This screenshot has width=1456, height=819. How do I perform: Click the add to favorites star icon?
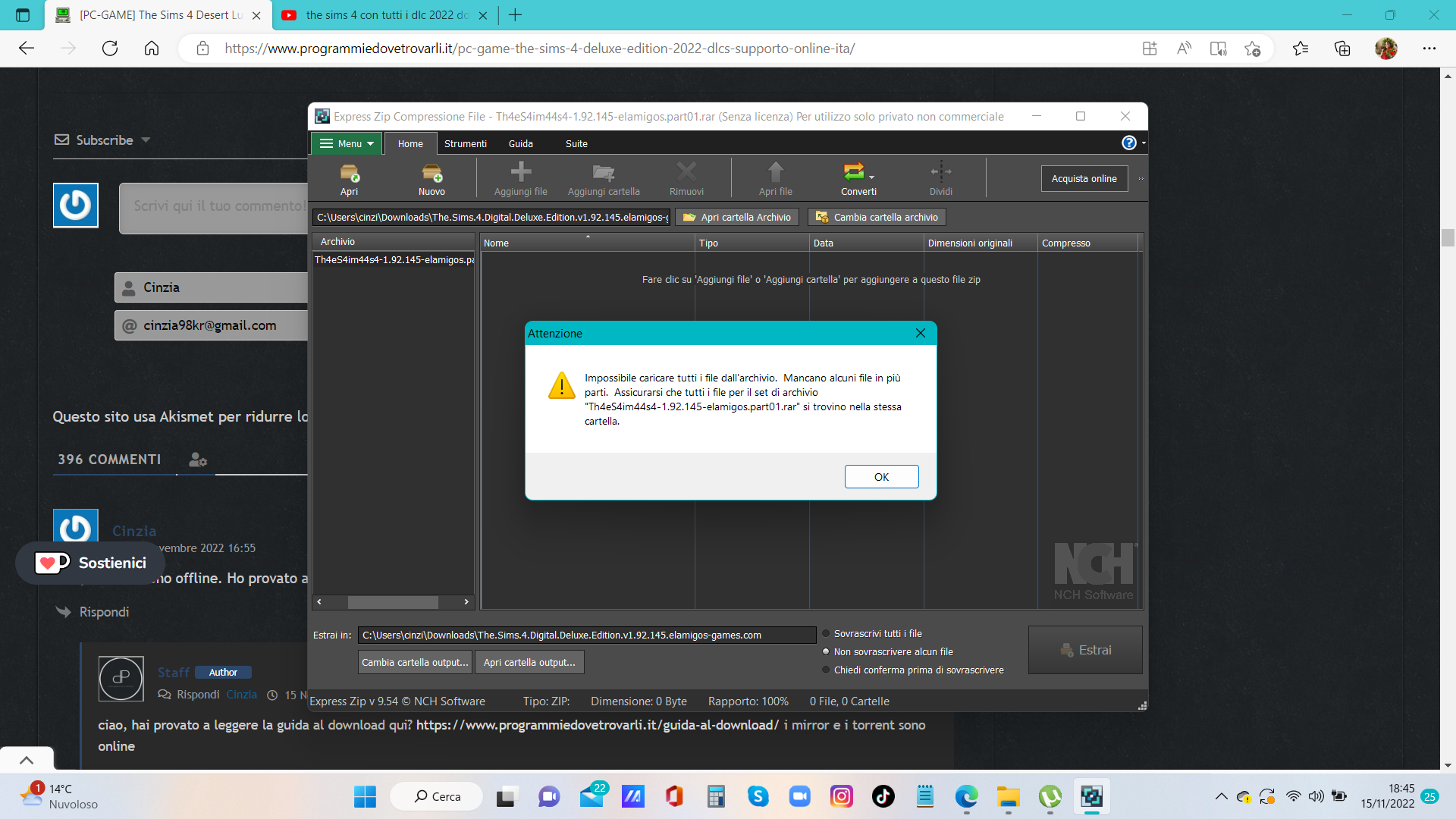1252,49
